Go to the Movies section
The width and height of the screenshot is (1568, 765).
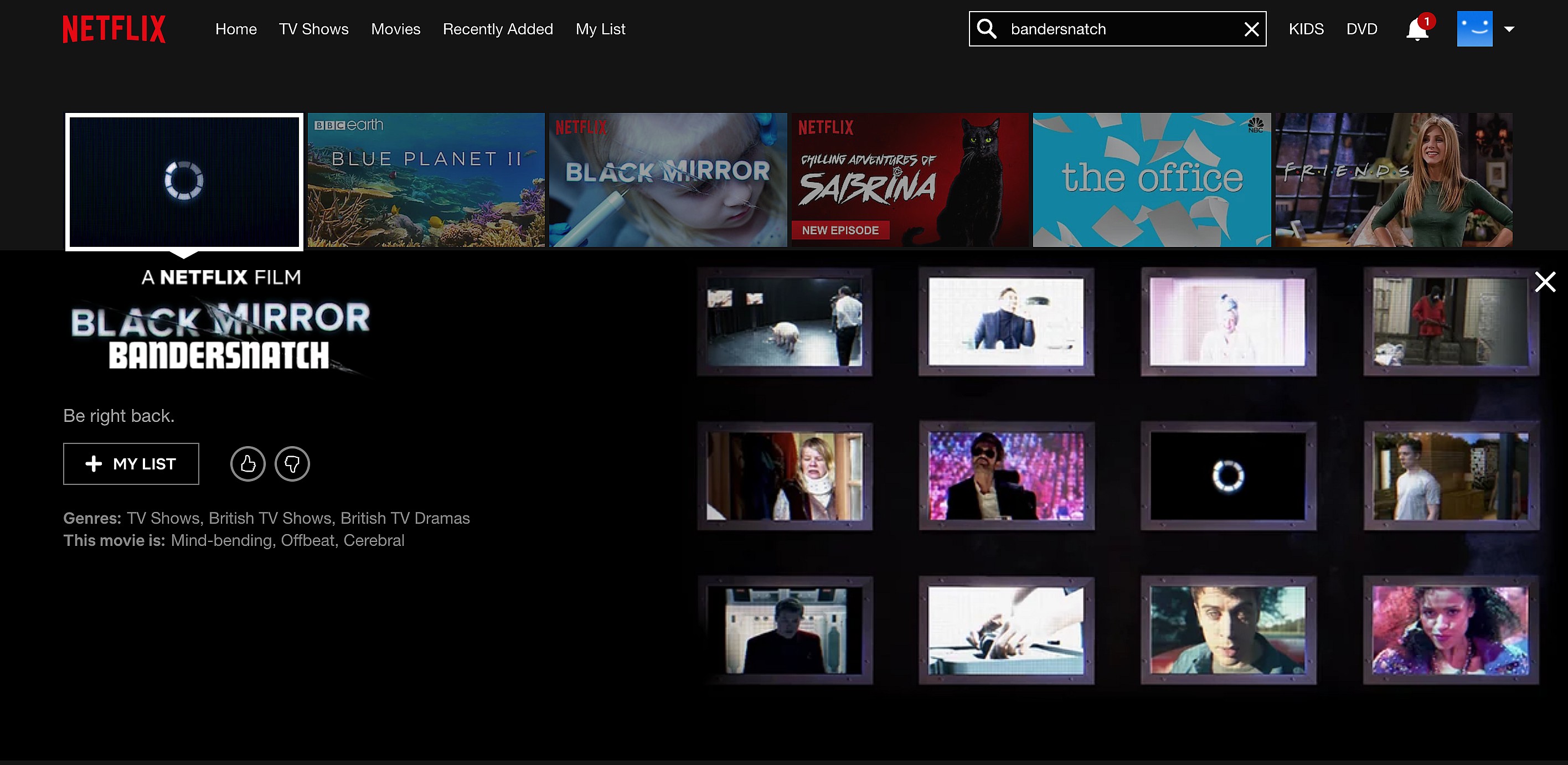(x=396, y=29)
